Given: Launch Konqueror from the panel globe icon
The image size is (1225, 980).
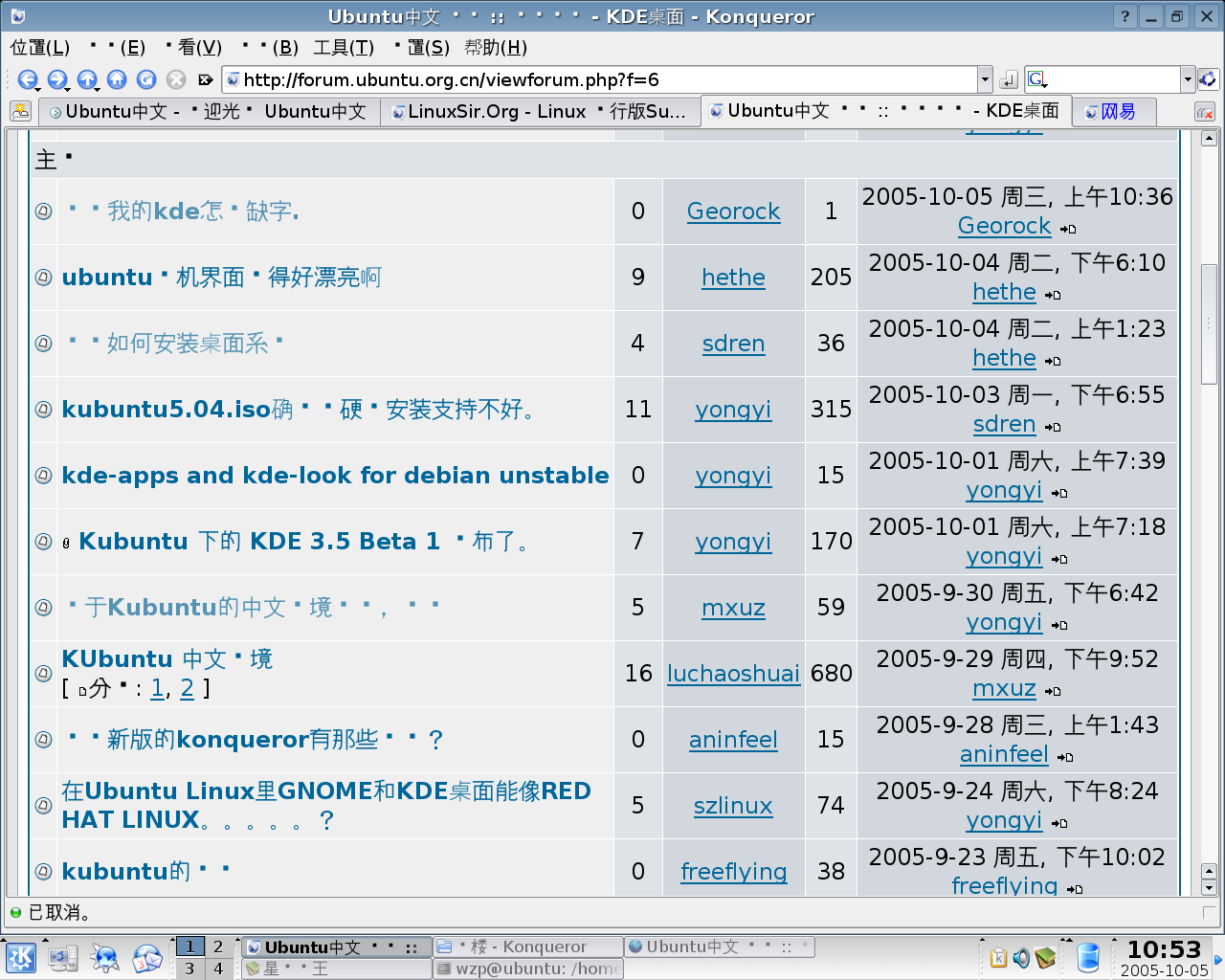Looking at the screenshot, I should 104,958.
